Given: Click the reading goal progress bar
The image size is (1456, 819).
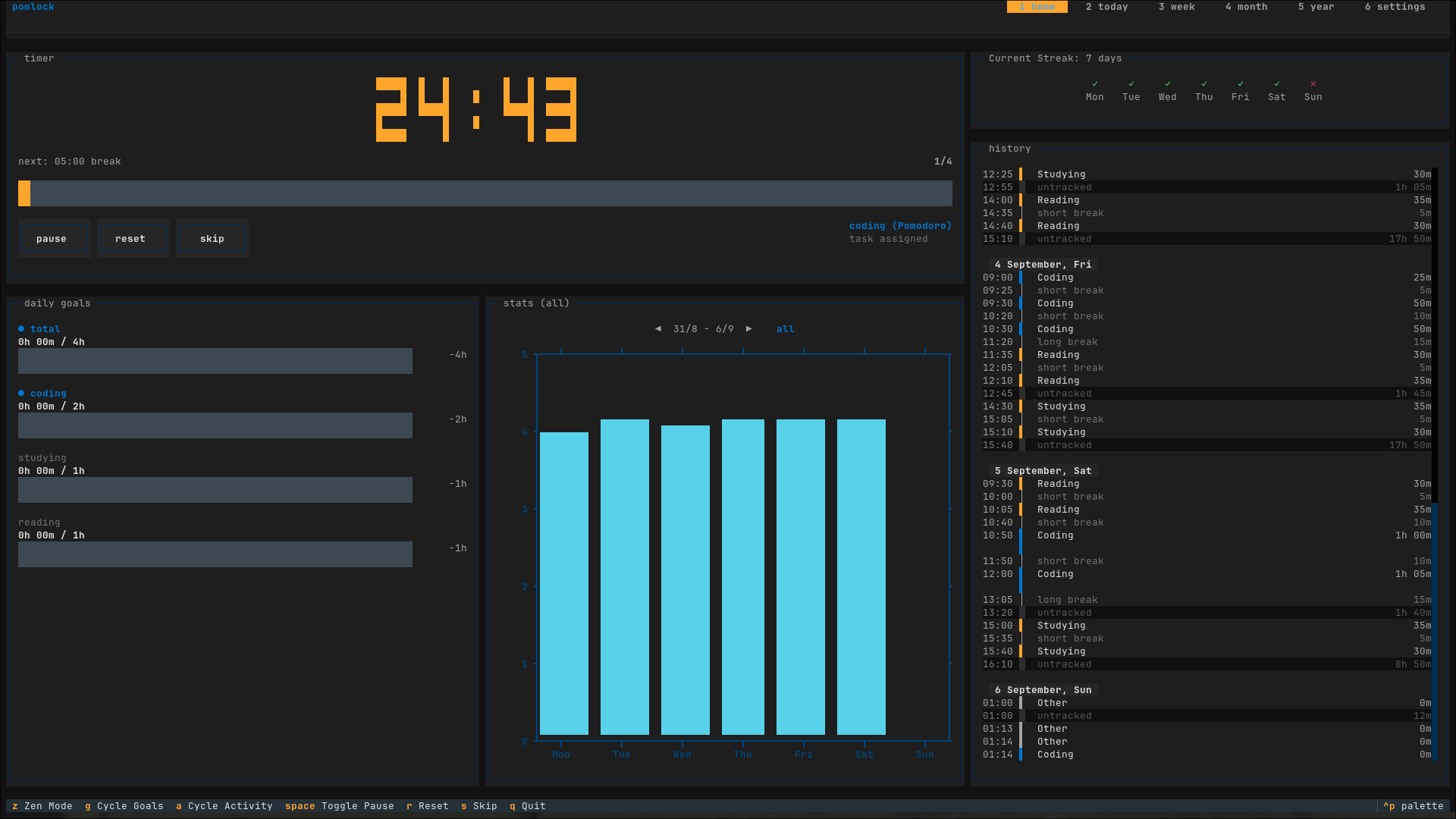Looking at the screenshot, I should [215, 554].
